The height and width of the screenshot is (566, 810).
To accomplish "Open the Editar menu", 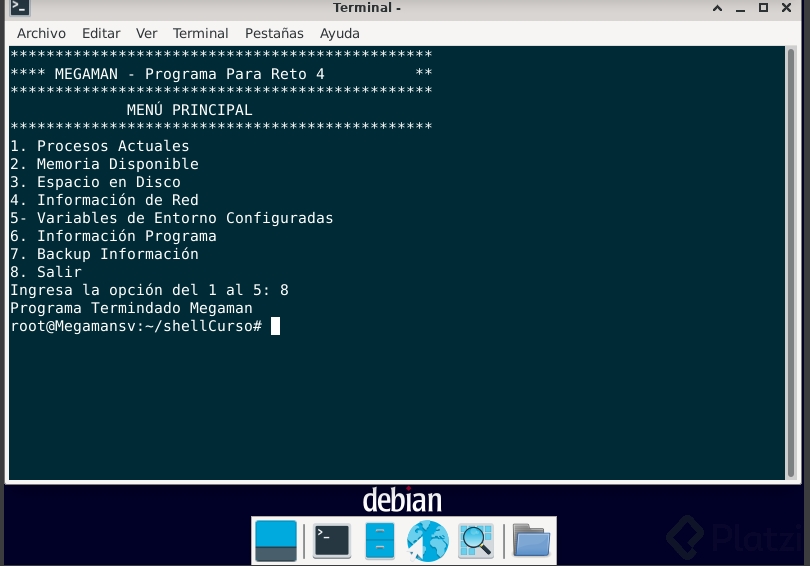I will [x=101, y=34].
